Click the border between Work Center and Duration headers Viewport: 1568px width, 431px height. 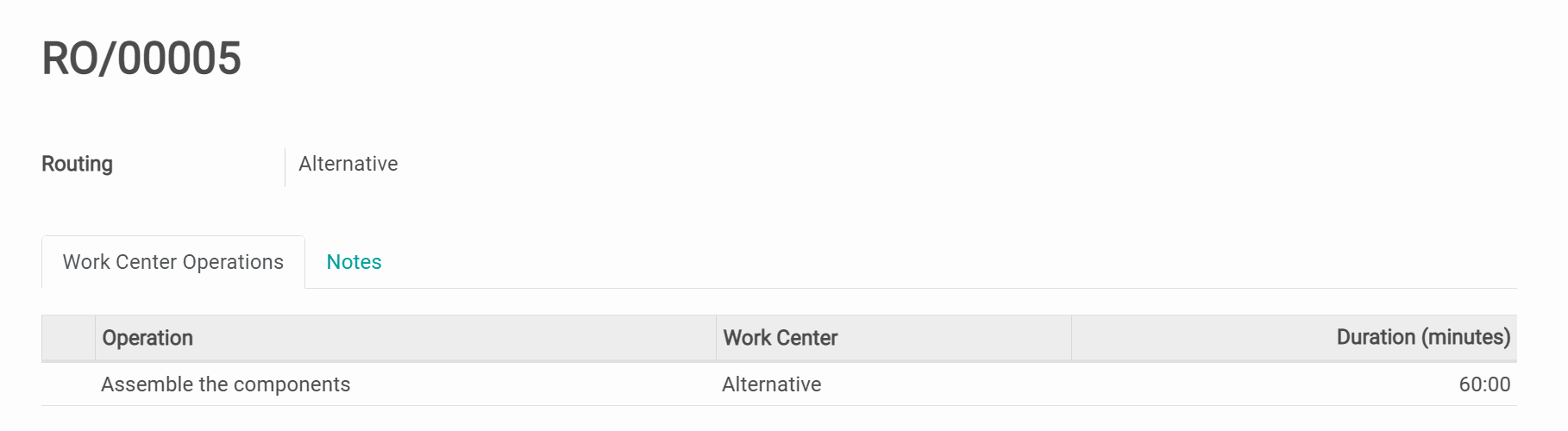coord(1071,338)
